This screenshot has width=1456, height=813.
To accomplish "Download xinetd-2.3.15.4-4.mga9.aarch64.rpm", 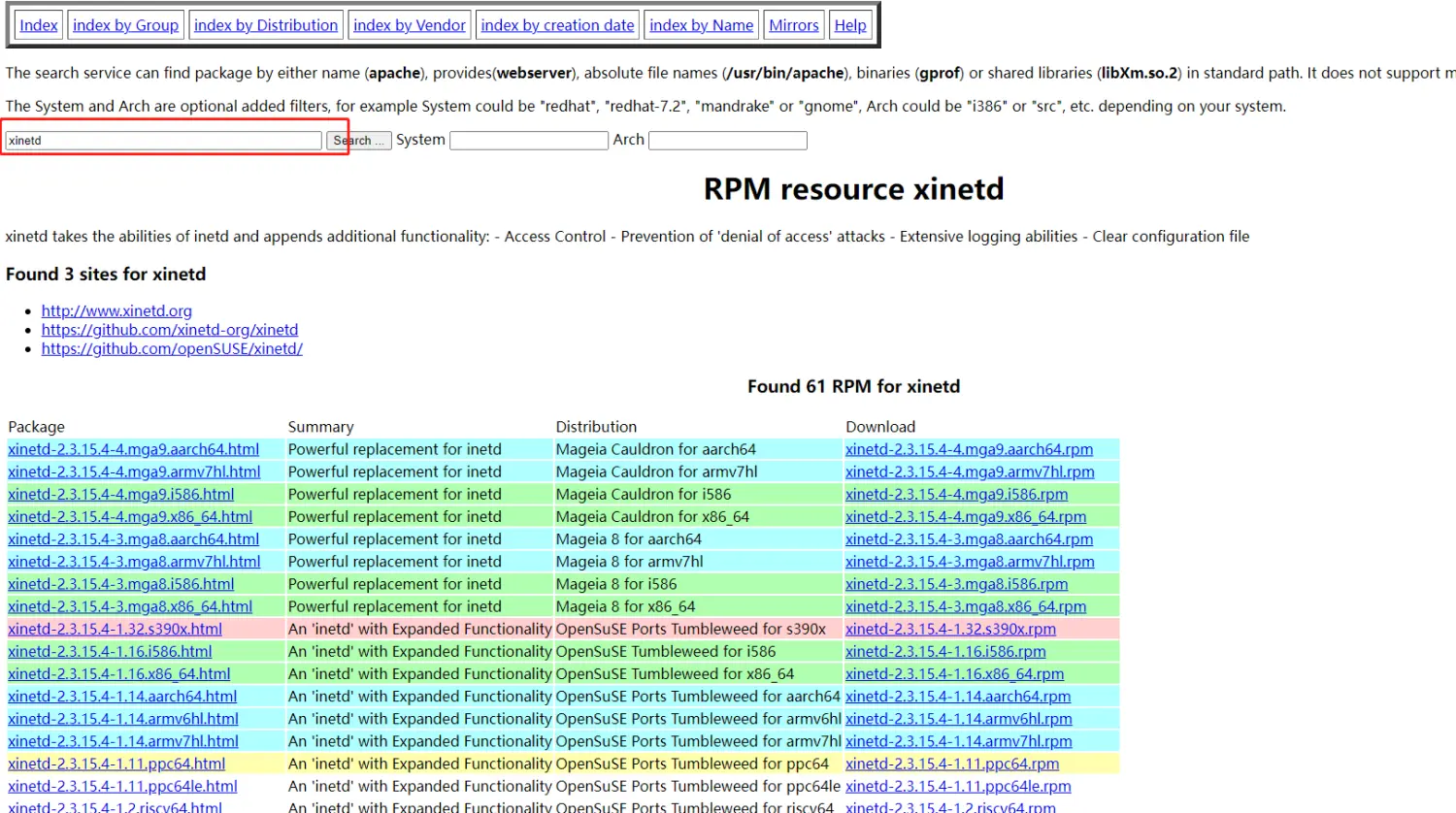I will click(x=969, y=449).
